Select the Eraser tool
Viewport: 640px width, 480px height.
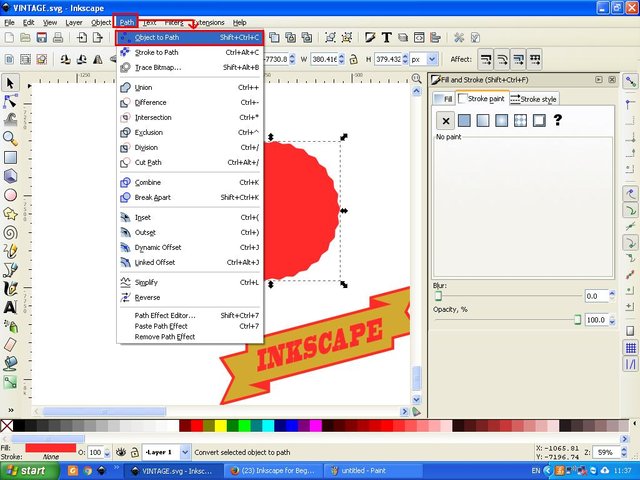(x=10, y=344)
